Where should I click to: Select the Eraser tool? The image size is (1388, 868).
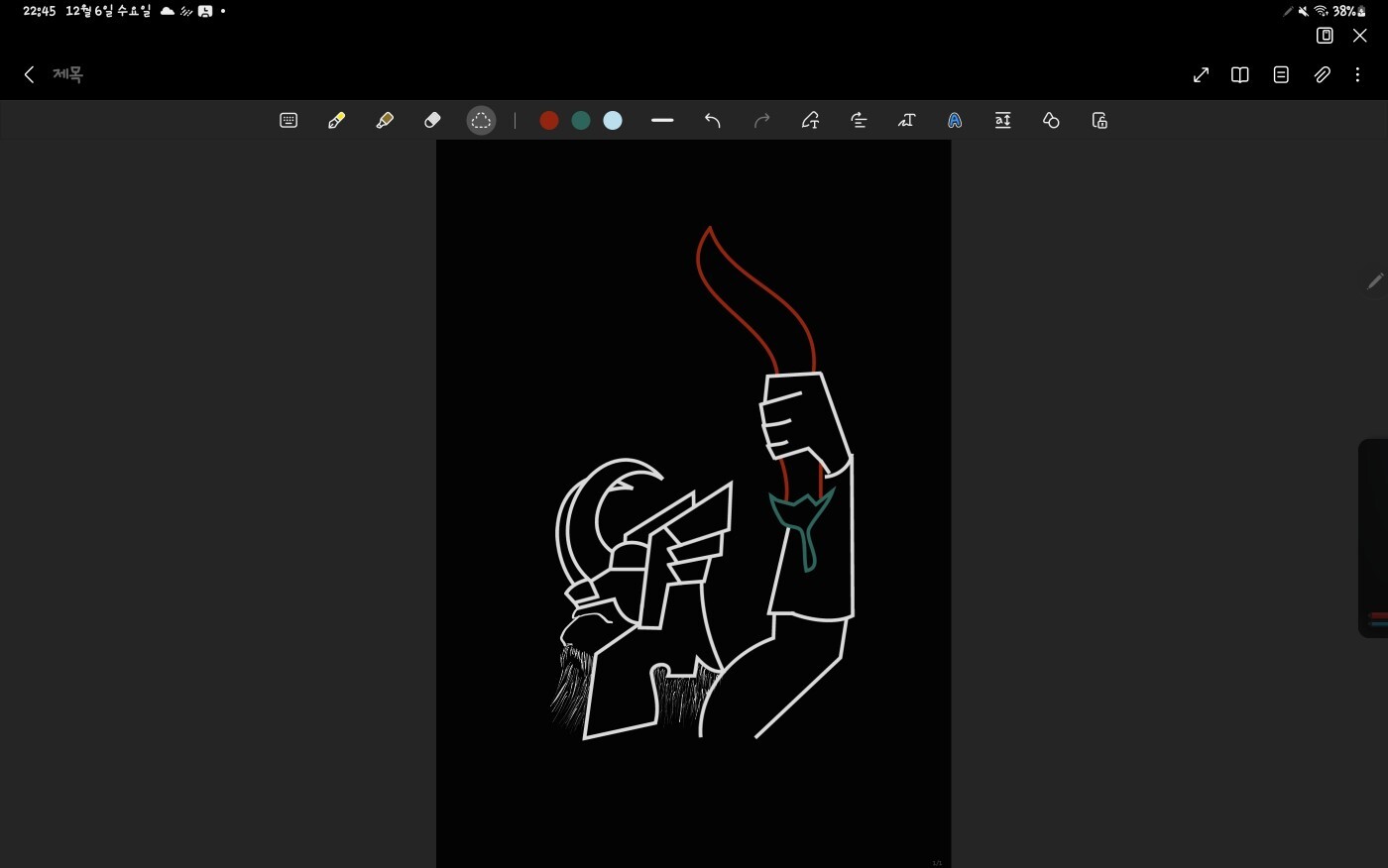pyautogui.click(x=432, y=121)
